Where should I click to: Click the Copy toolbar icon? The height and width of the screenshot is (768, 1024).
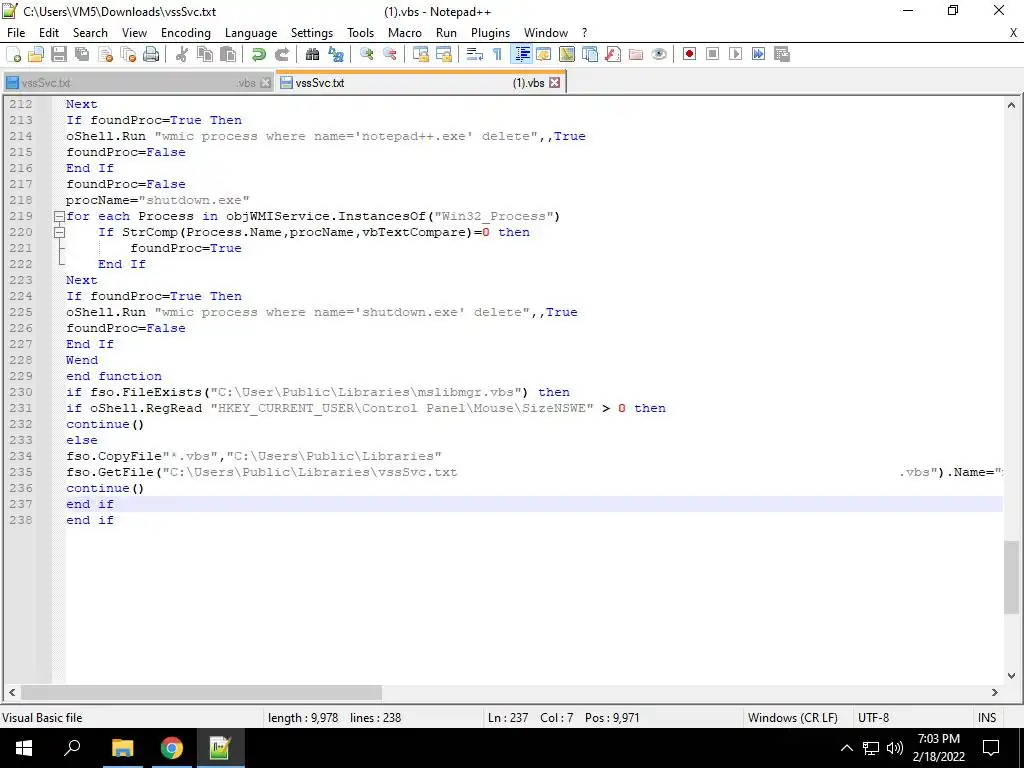click(x=204, y=54)
